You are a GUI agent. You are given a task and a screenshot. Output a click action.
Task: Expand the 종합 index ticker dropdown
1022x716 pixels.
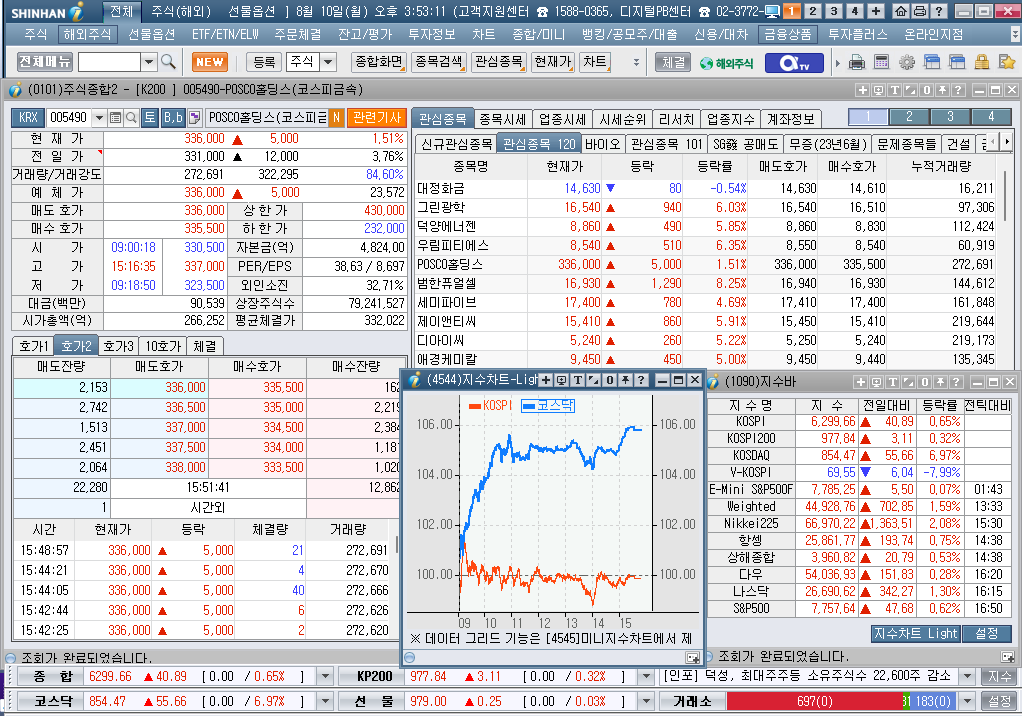[325, 676]
